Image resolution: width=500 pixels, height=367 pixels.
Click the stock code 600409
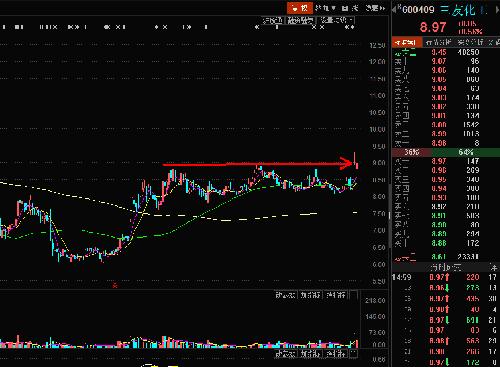[x=418, y=10]
